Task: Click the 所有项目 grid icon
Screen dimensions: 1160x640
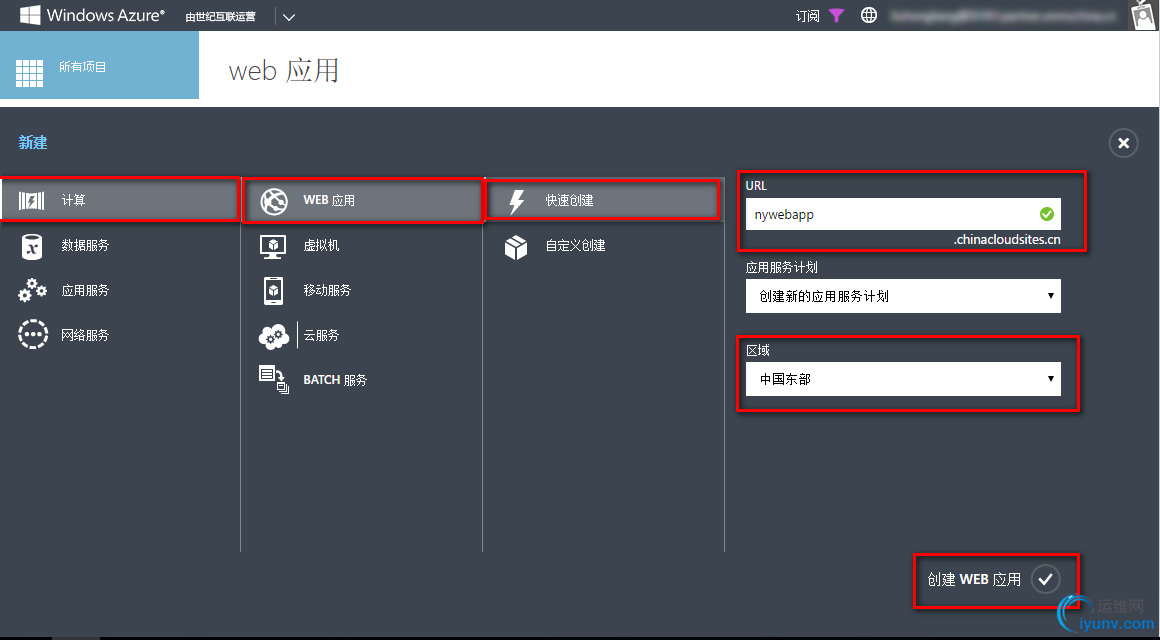Action: click(x=30, y=72)
